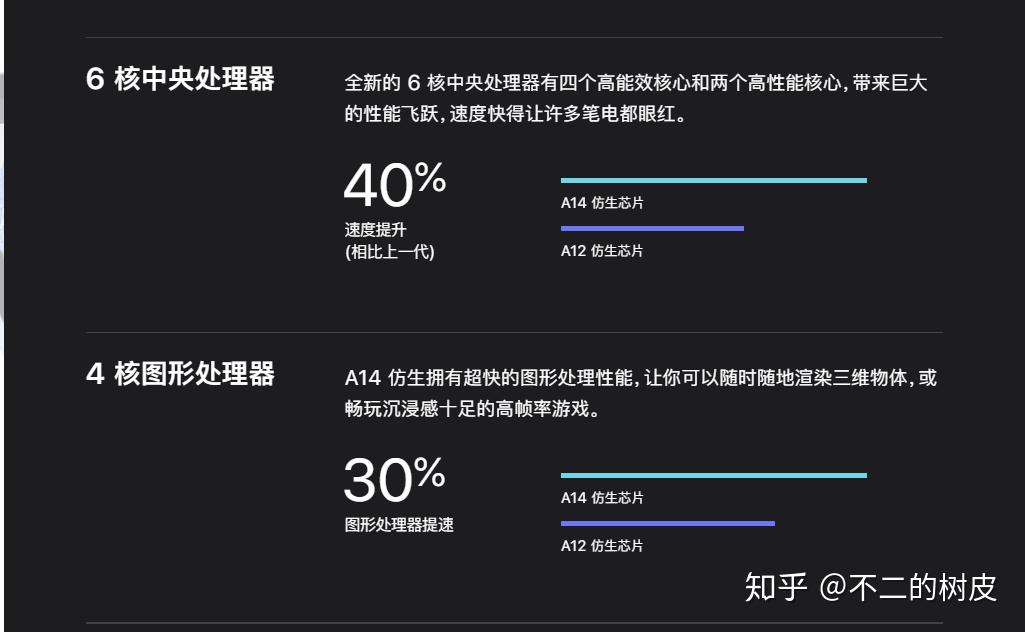Image resolution: width=1025 pixels, height=632 pixels.
Task: Click the divider line above 4 核图形处理器
Action: click(x=514, y=332)
